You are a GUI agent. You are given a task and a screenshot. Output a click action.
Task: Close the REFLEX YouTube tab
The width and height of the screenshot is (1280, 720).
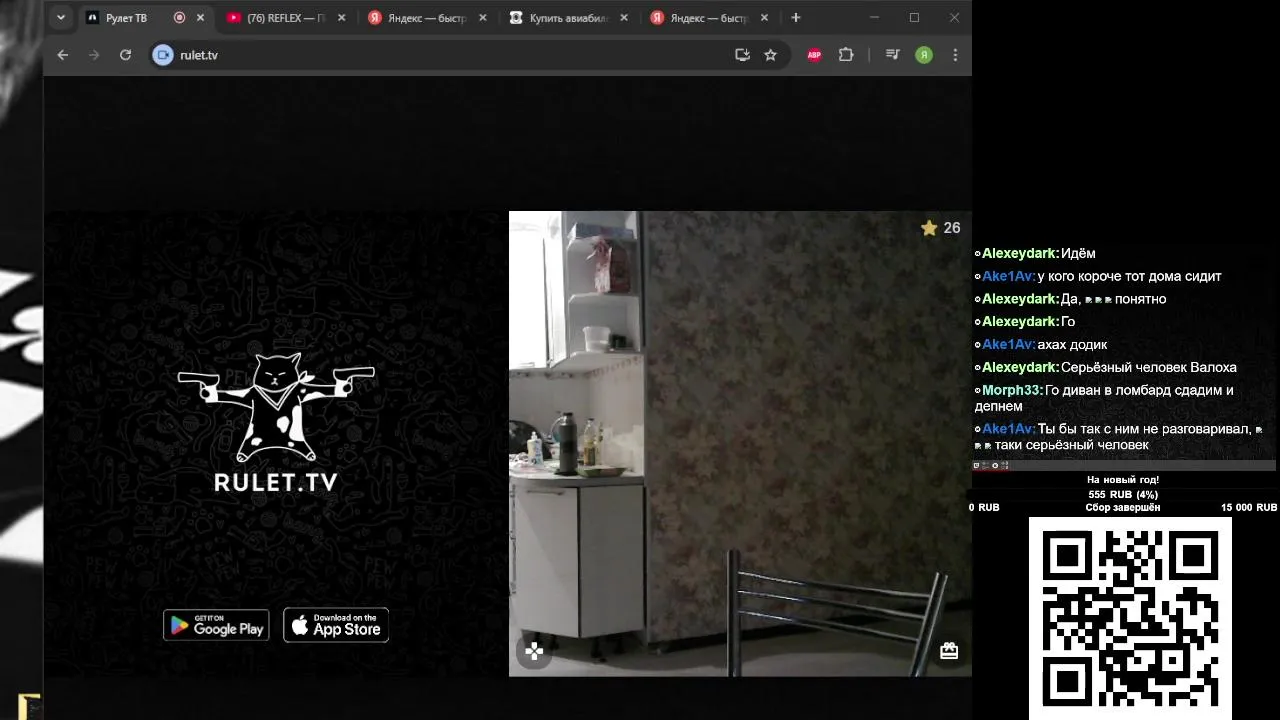point(342,18)
